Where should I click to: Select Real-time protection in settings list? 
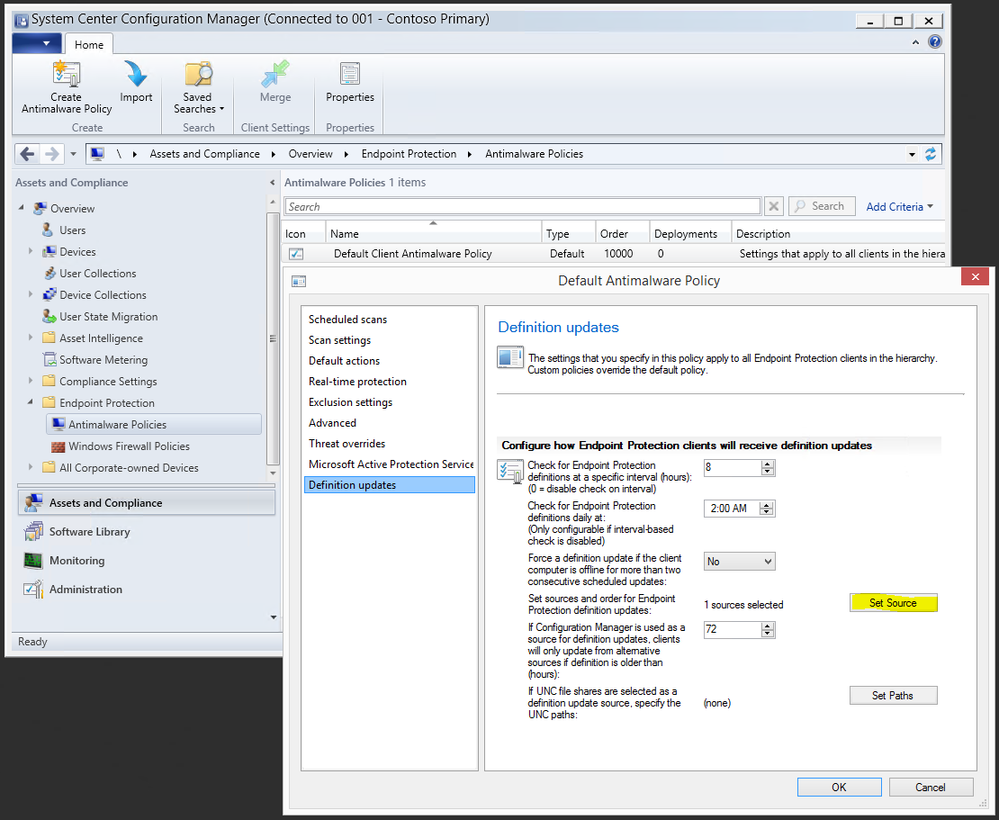tap(357, 382)
